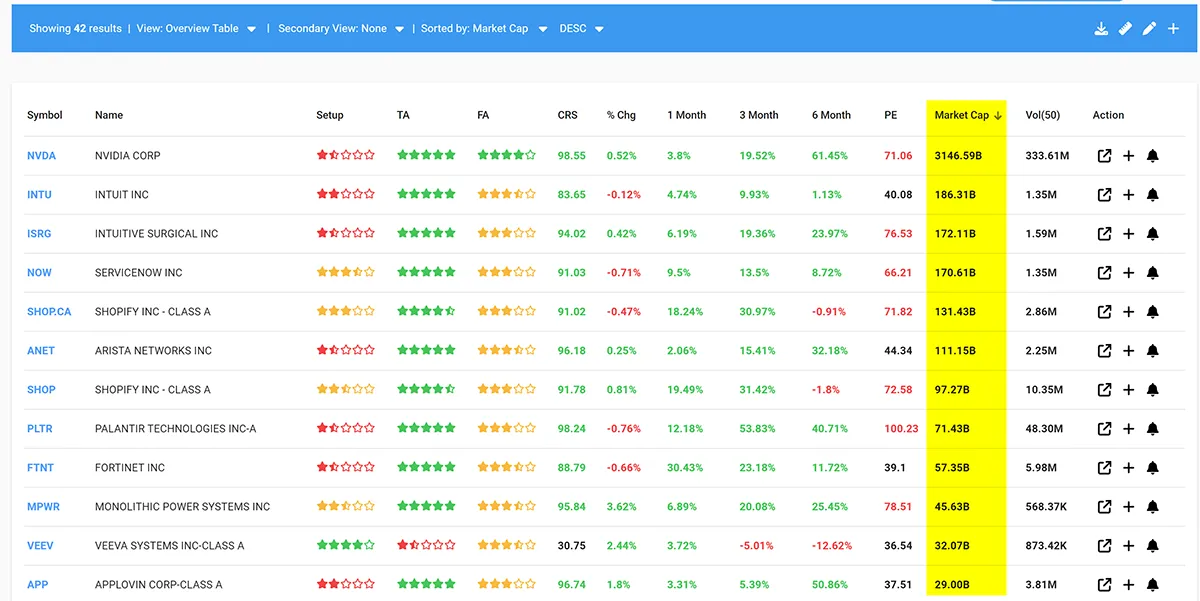The width and height of the screenshot is (1200, 601).
Task: Add NOW to watchlist with plus icon
Action: [1128, 273]
